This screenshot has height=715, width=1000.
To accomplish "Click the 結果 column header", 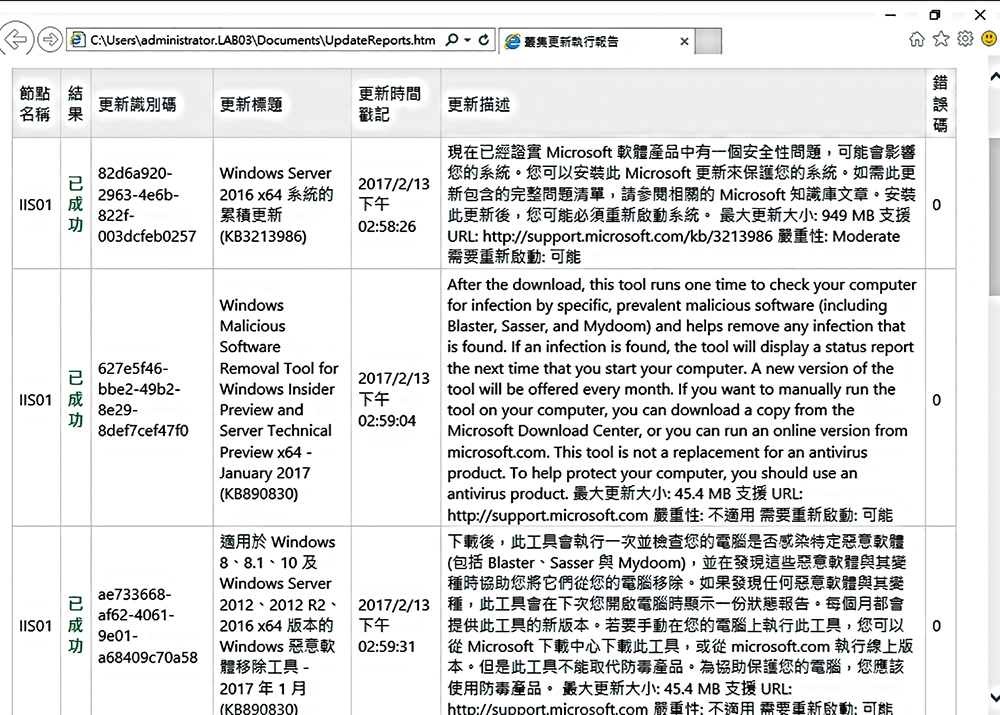I will point(75,104).
